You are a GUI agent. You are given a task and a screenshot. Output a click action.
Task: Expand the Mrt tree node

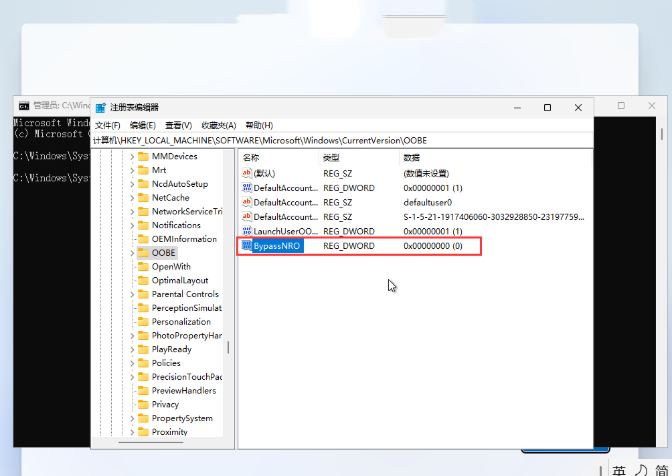(x=132, y=171)
